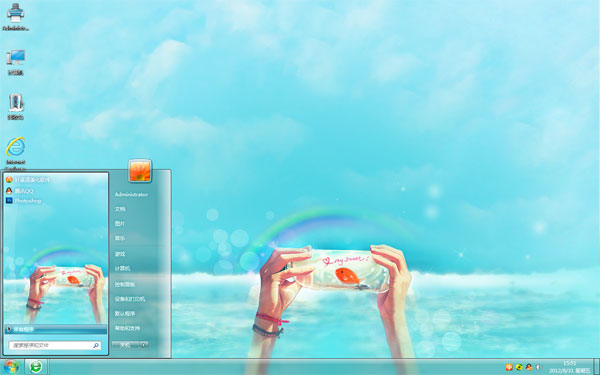The height and width of the screenshot is (375, 600).
Task: Open the volume speaker tray icon
Action: point(538,367)
